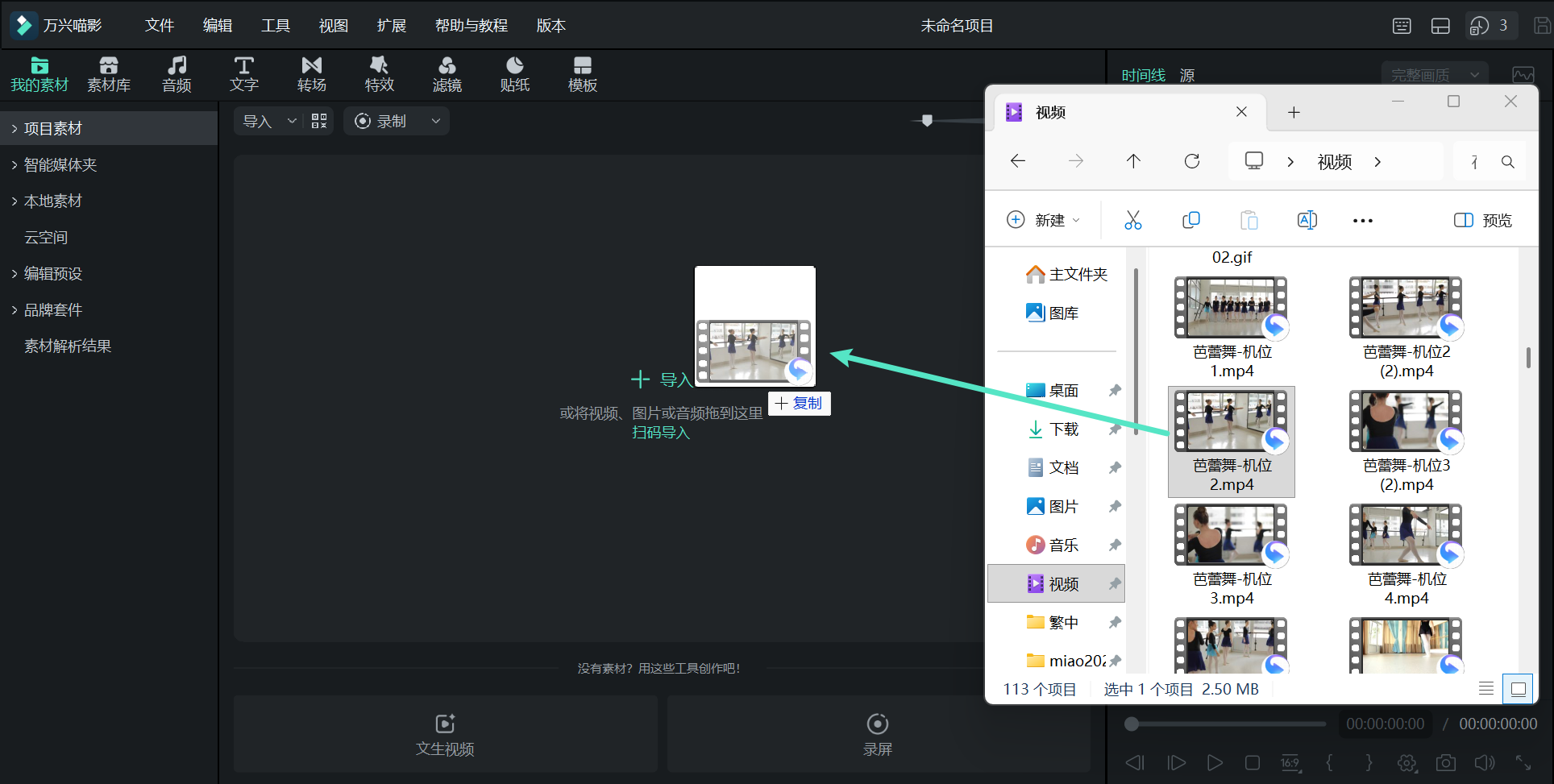Click the 录屏 screen record button
The width and height of the screenshot is (1554, 784).
(x=878, y=734)
